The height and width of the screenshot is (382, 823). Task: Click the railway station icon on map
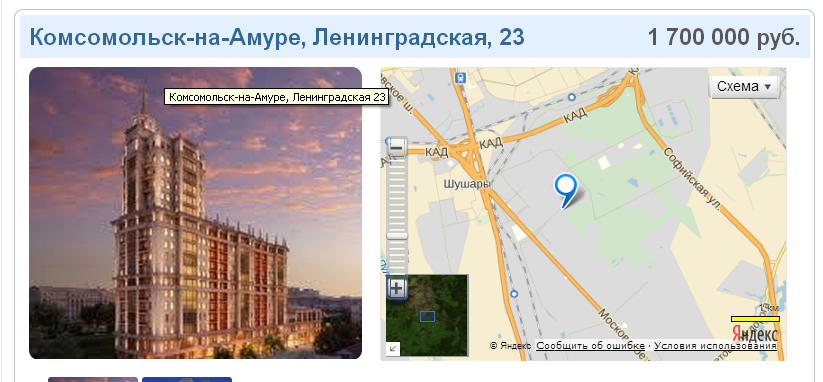pos(460,78)
